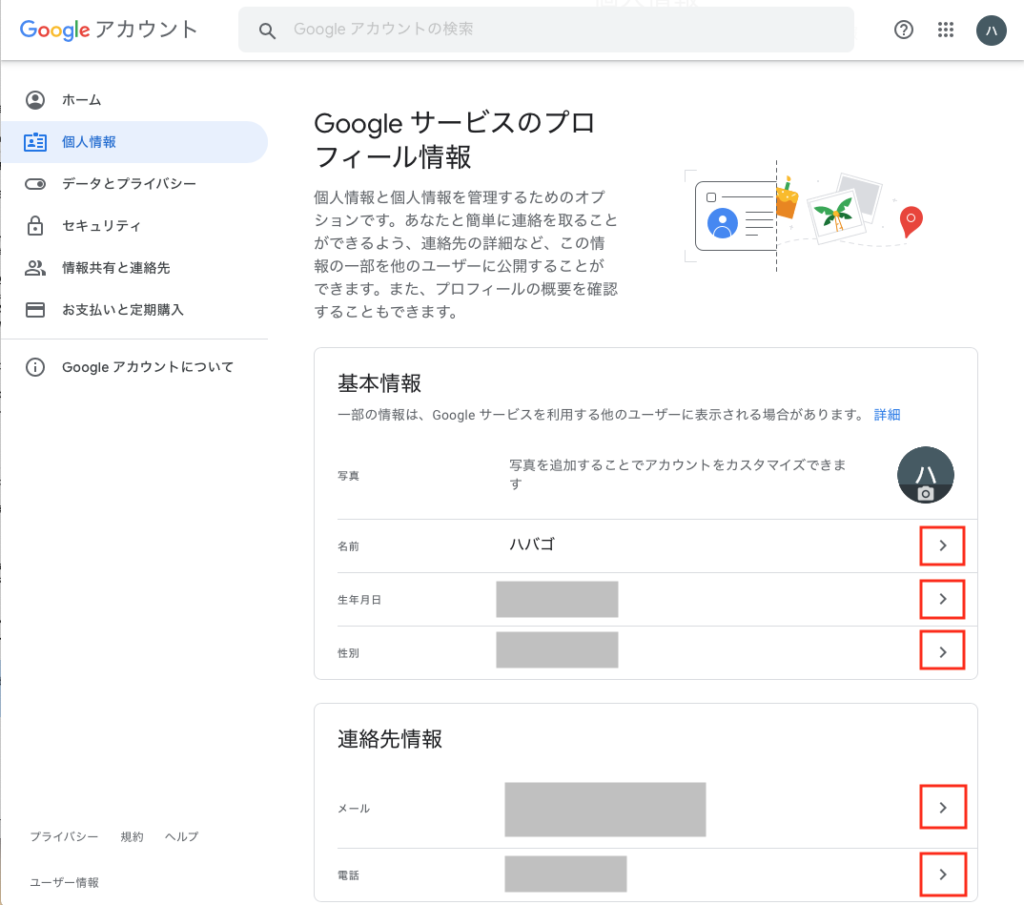Click the 個人情報 ID card icon
The image size is (1024, 905).
[35, 142]
